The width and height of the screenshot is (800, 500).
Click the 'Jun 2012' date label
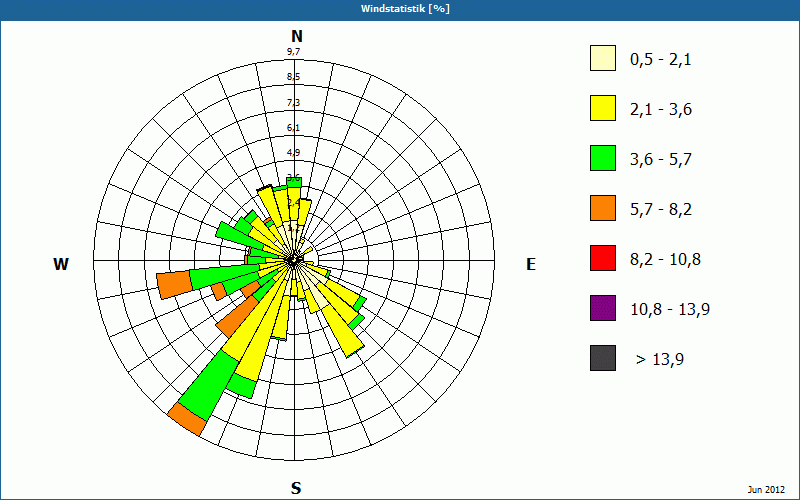[766, 490]
